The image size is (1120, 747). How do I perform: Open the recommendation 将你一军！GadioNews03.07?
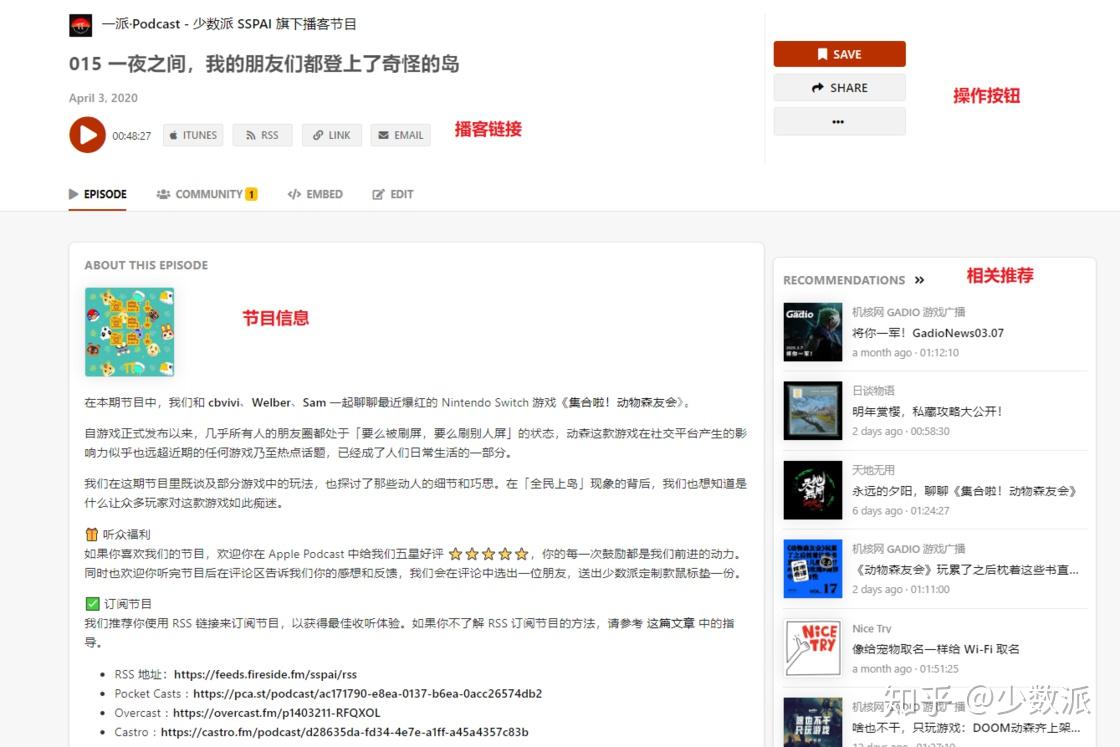(x=928, y=333)
